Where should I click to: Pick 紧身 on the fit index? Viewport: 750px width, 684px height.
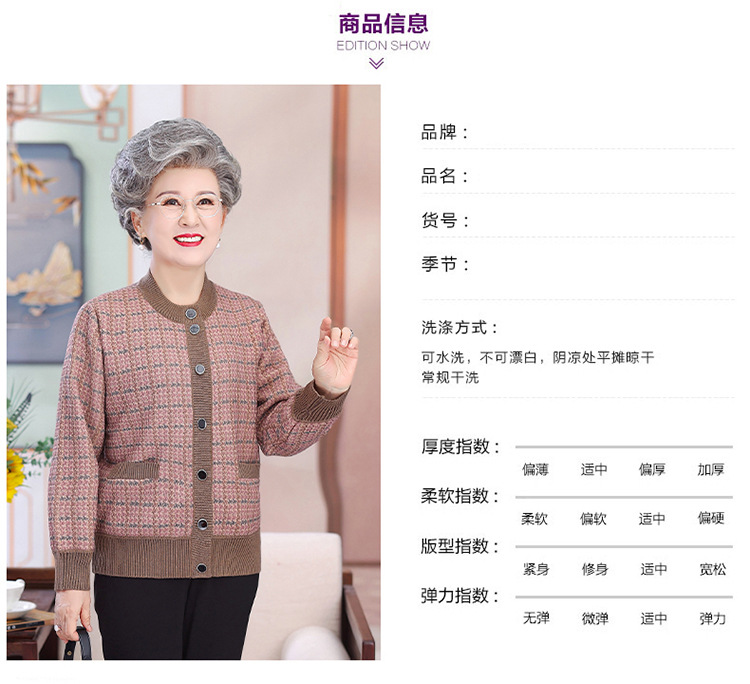(536, 569)
